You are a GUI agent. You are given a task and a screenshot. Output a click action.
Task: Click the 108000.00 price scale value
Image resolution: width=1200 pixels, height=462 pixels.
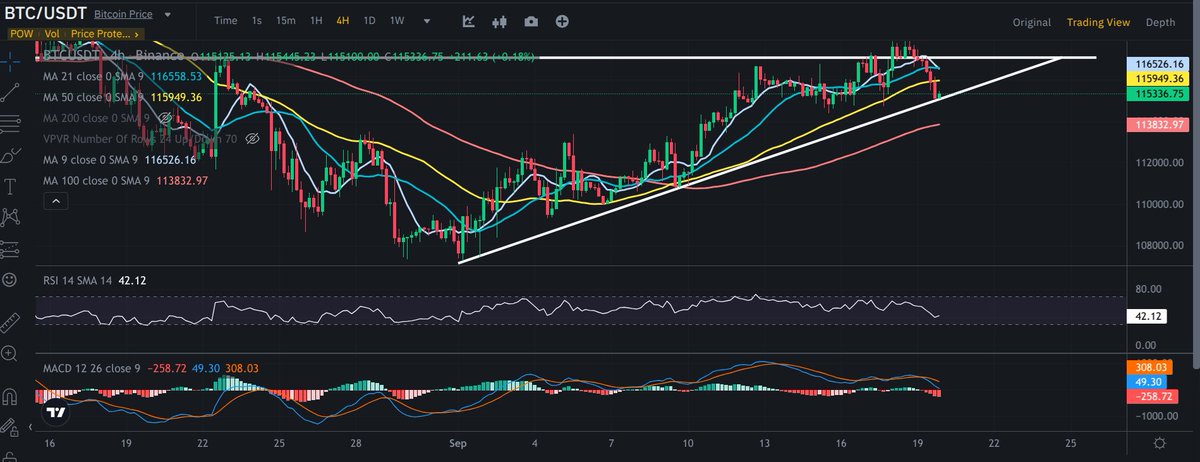[x=1159, y=246]
